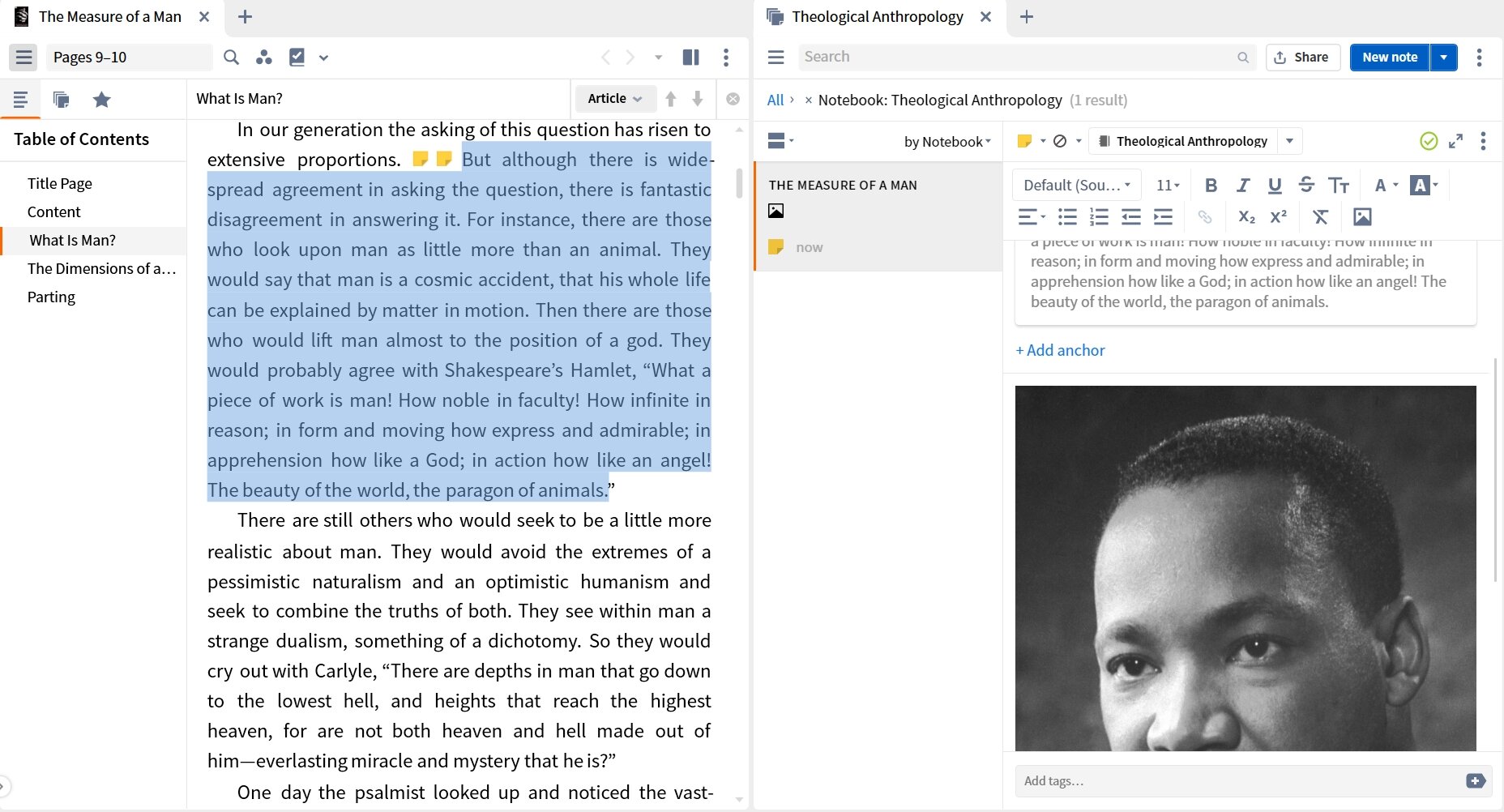The image size is (1504, 812).
Task: Toggle the multi-column view icon
Action: 690,58
